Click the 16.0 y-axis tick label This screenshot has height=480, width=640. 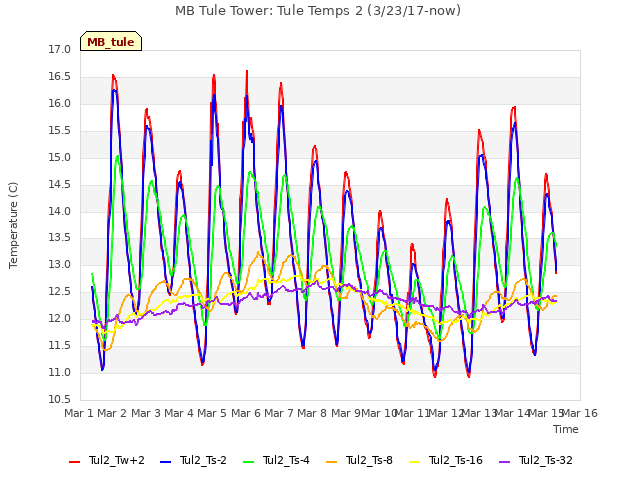[x=60, y=104]
